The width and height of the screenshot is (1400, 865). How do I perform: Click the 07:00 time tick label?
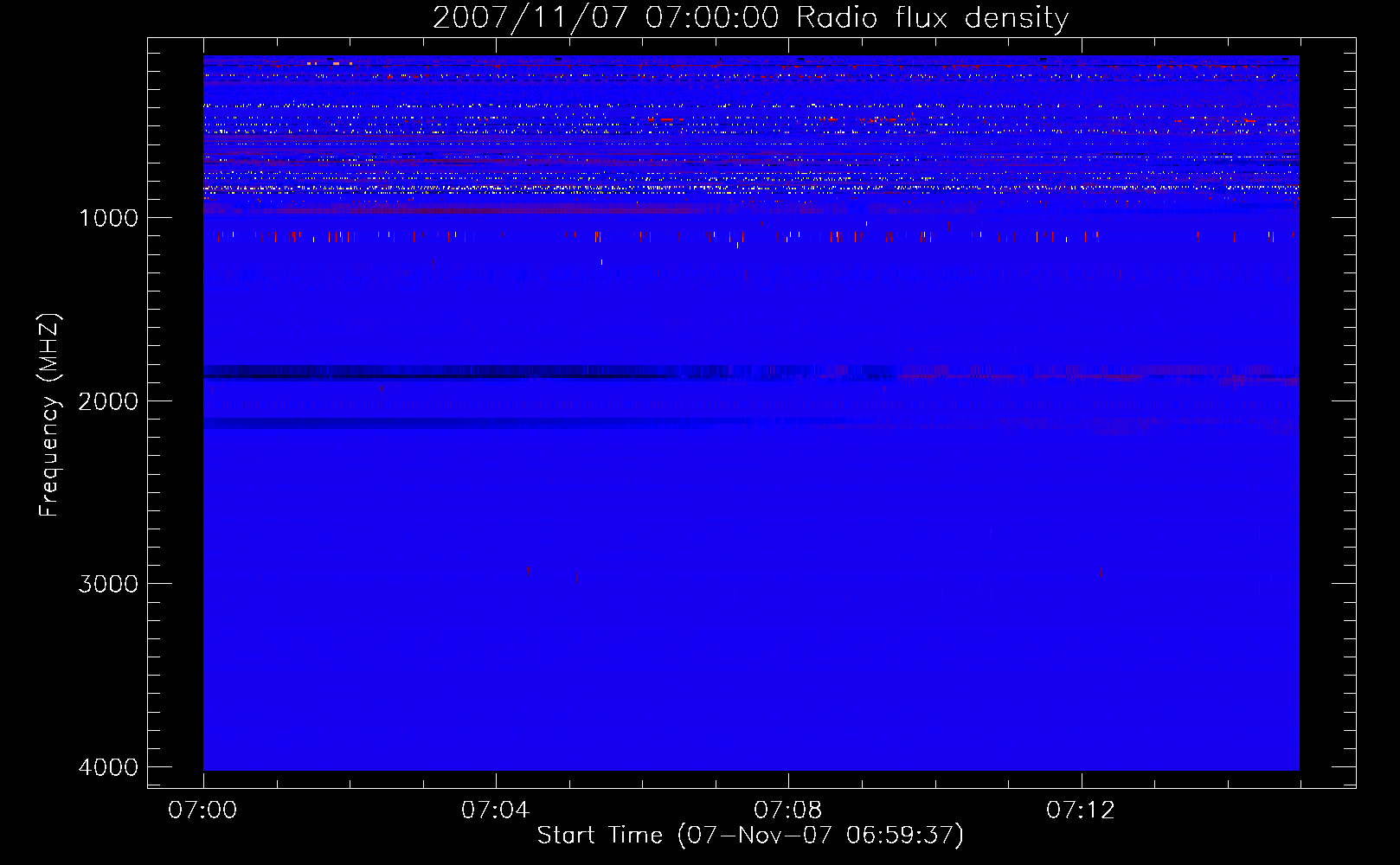coord(202,811)
